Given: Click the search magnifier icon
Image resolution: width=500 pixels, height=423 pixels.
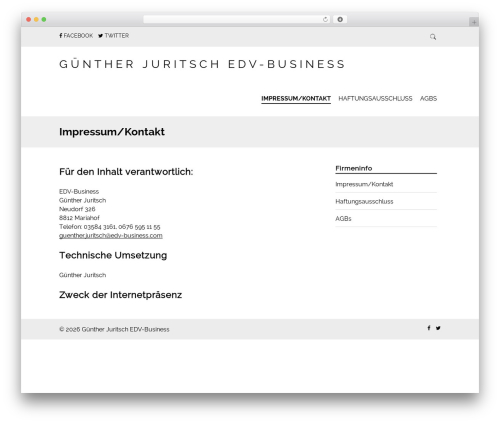Looking at the screenshot, I should coord(433,37).
